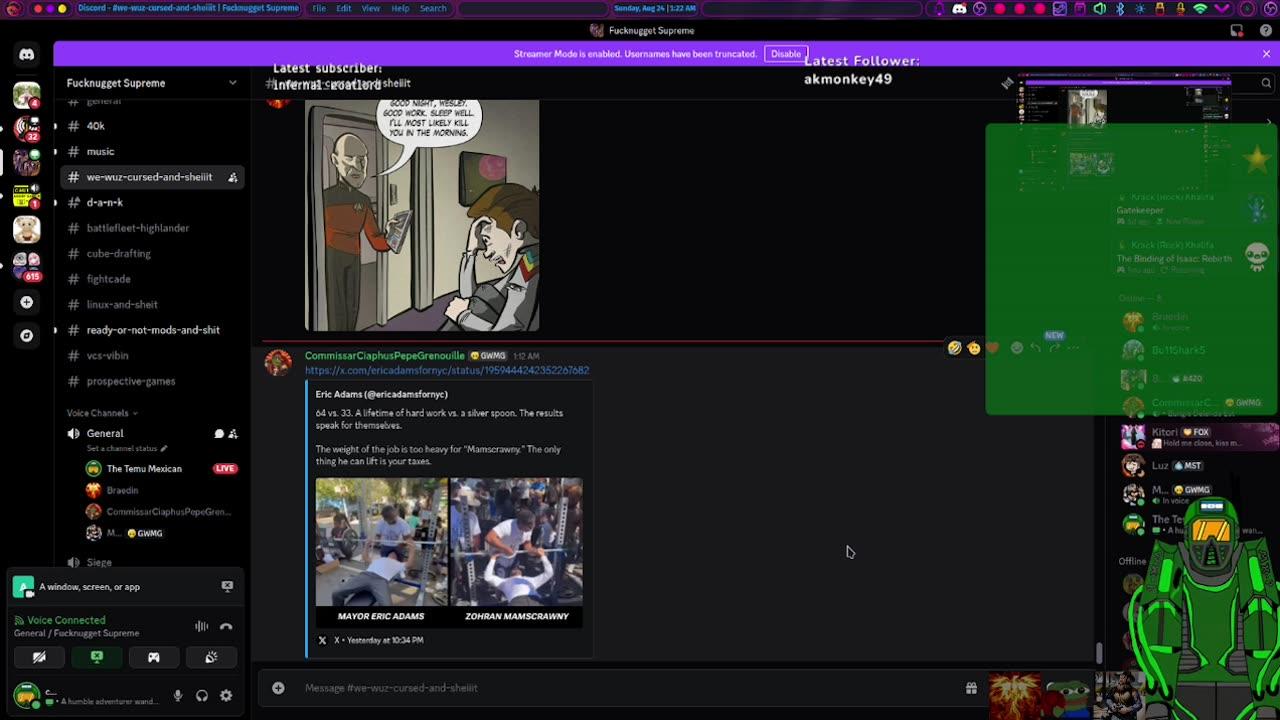1280x720 pixels.
Task: Collapse the Voice Channels category
Action: click(102, 413)
